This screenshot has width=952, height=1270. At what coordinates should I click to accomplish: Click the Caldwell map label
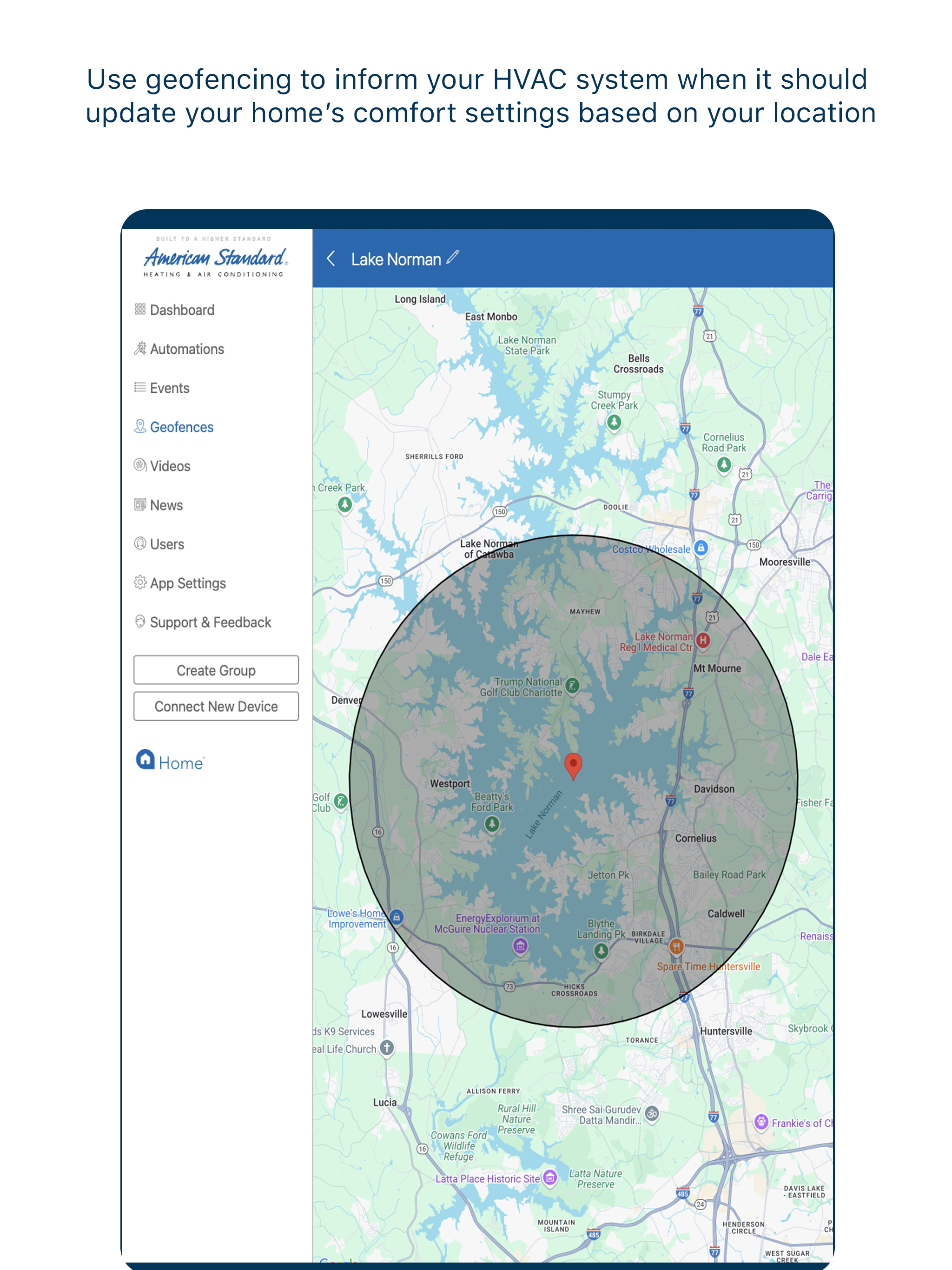pos(726,914)
